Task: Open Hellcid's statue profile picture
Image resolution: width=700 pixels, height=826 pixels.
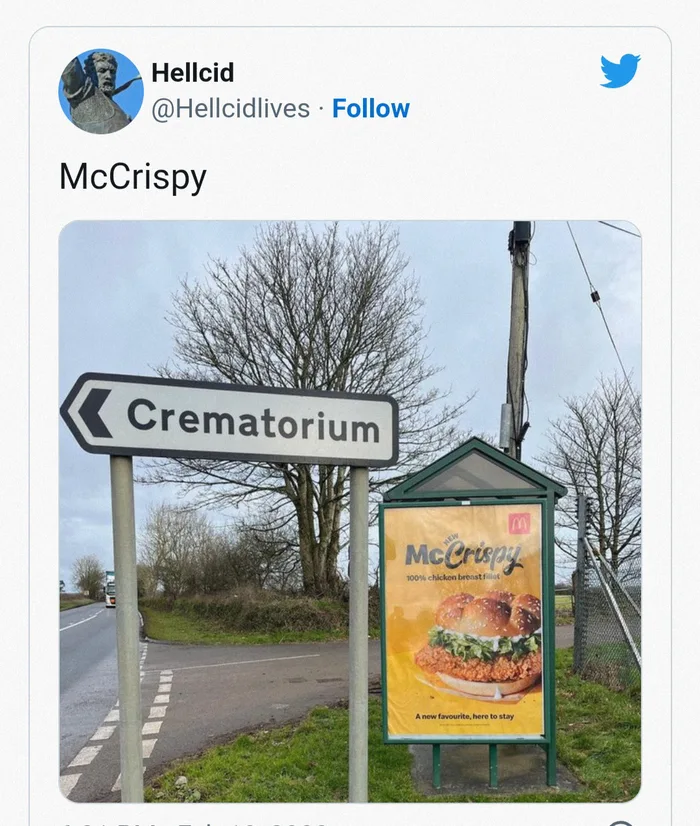Action: click(x=101, y=91)
